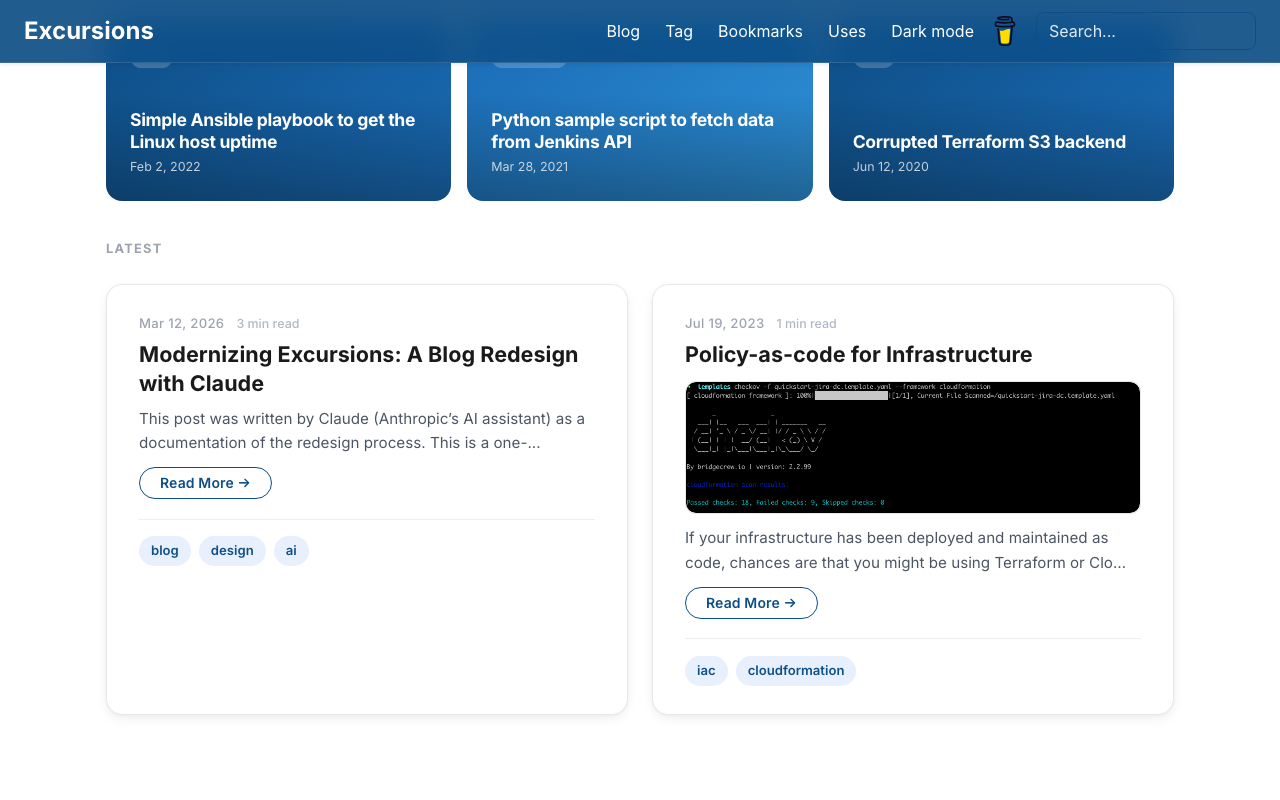1280x800 pixels.
Task: Select the cloudformation tag pill
Action: point(795,671)
